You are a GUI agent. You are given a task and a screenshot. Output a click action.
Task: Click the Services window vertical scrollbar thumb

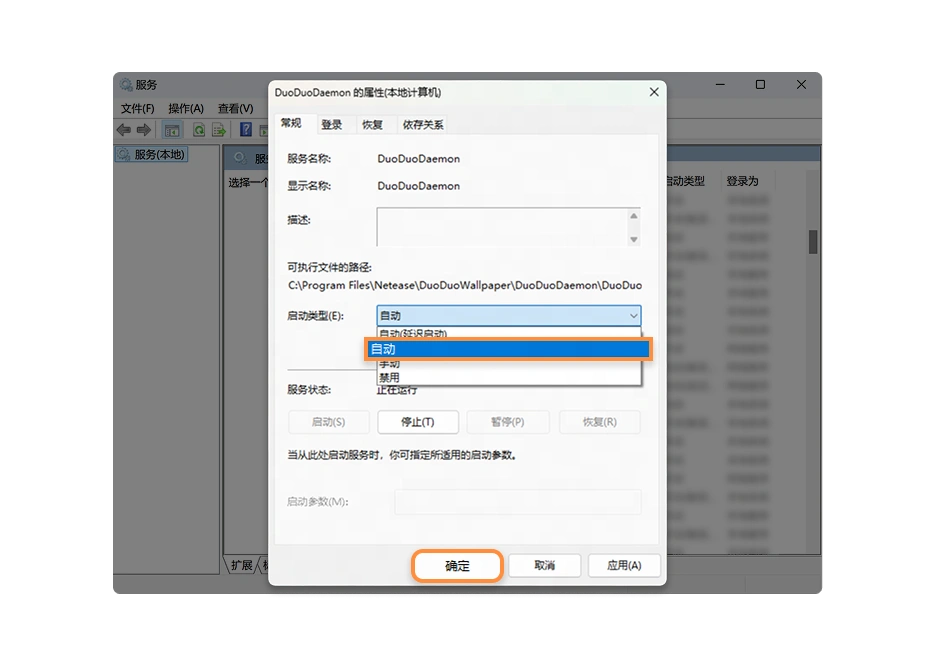813,242
